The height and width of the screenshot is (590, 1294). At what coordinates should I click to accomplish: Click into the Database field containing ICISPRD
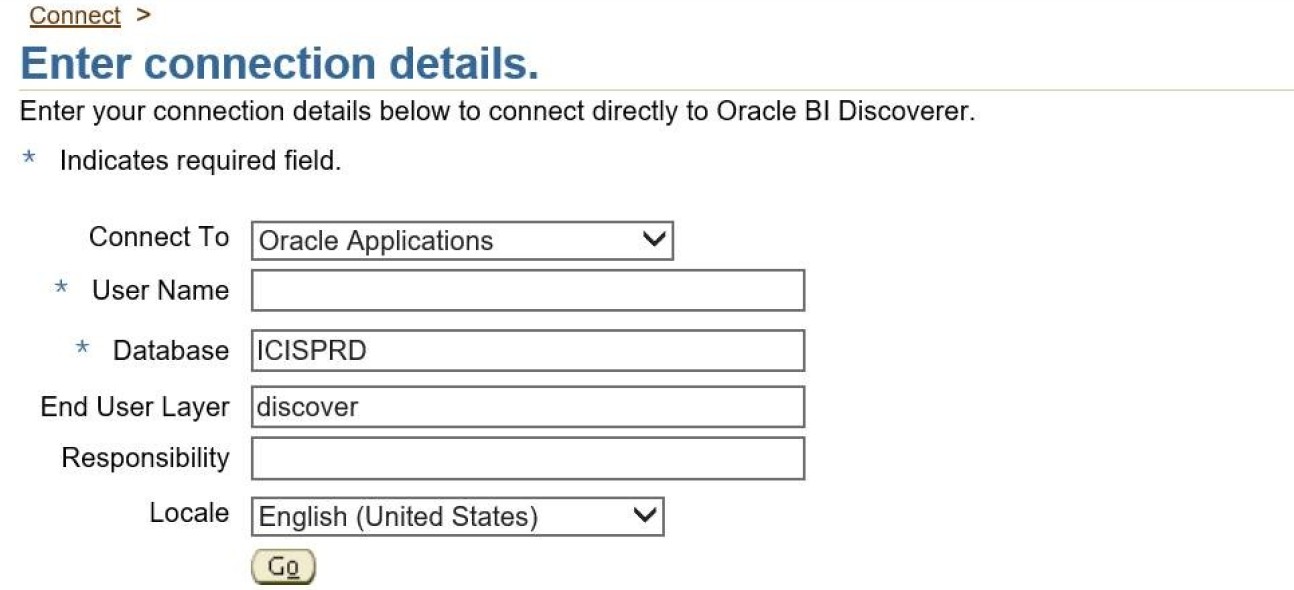527,351
